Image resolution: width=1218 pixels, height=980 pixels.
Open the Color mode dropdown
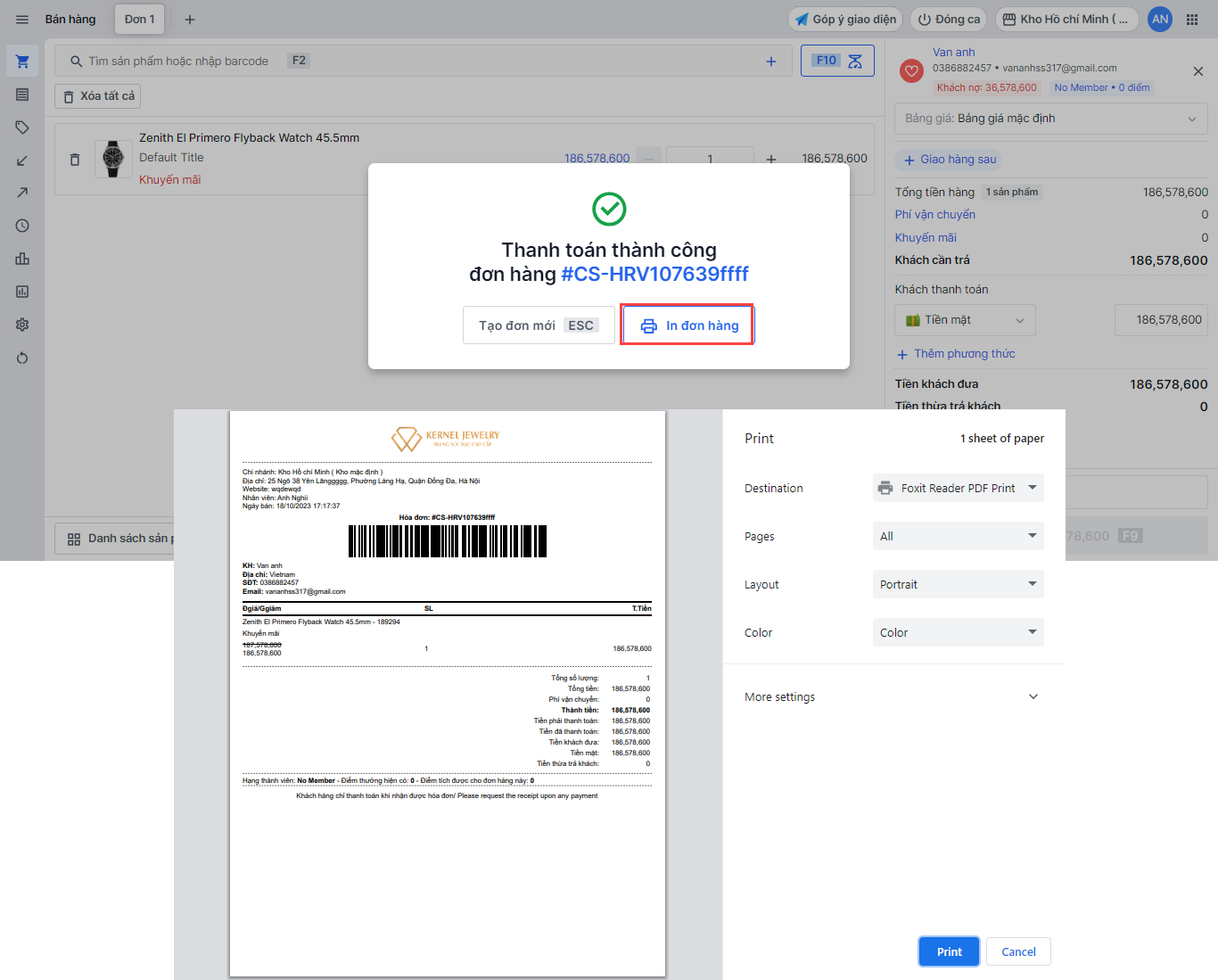tap(958, 632)
